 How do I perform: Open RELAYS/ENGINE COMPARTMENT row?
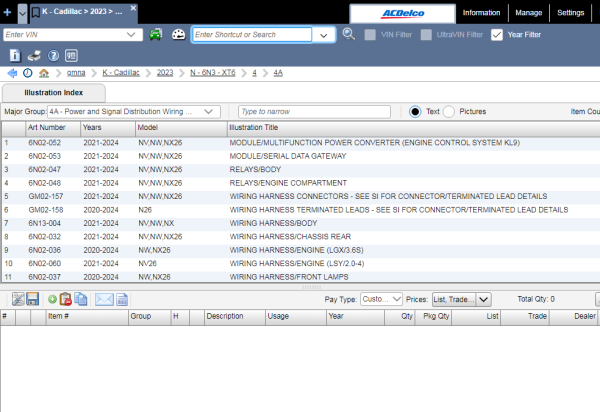[x=301, y=183]
